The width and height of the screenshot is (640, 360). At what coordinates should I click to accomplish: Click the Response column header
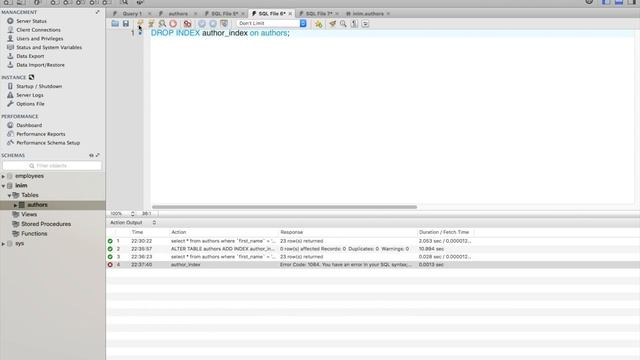click(291, 232)
